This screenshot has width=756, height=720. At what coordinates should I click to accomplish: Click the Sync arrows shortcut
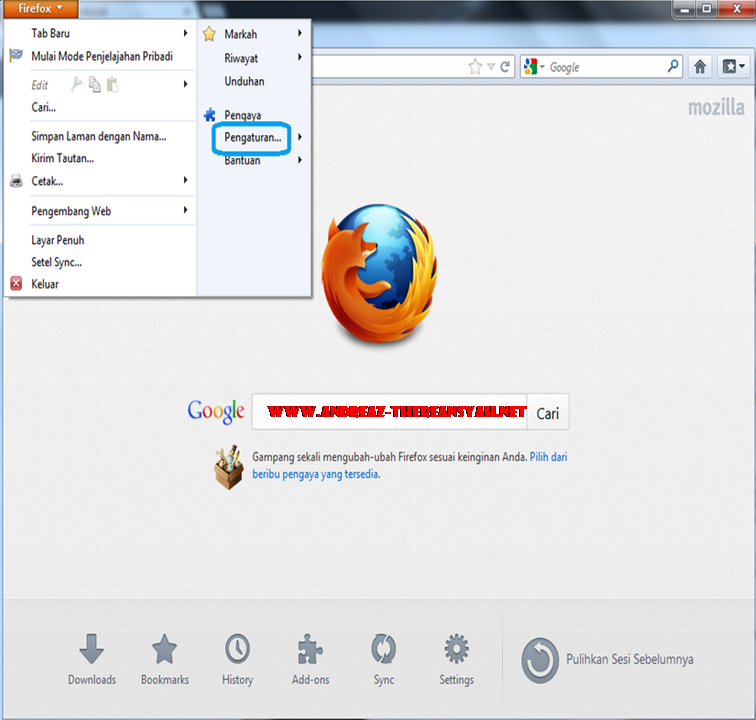[383, 649]
